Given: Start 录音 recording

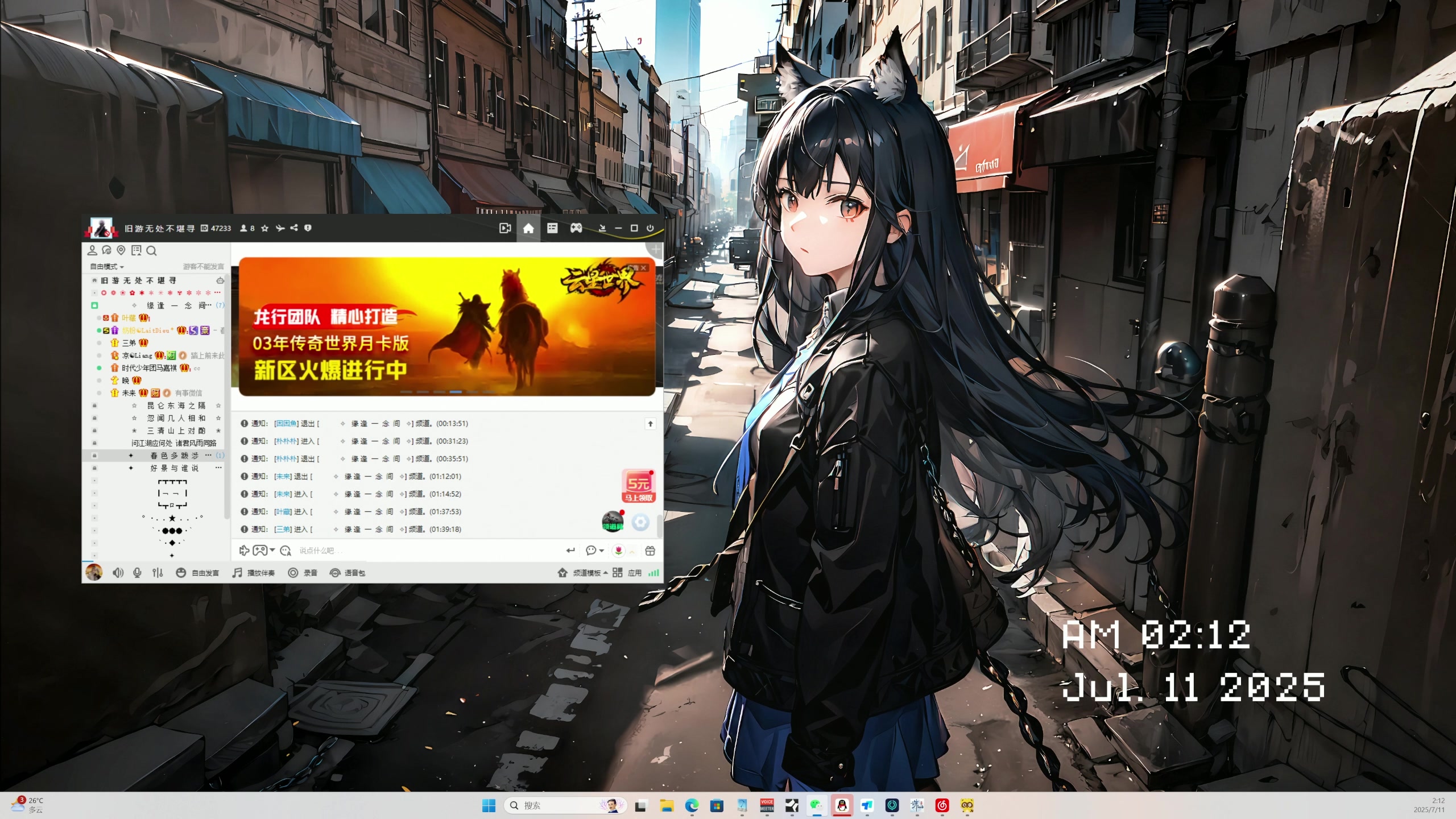Looking at the screenshot, I should 303,573.
